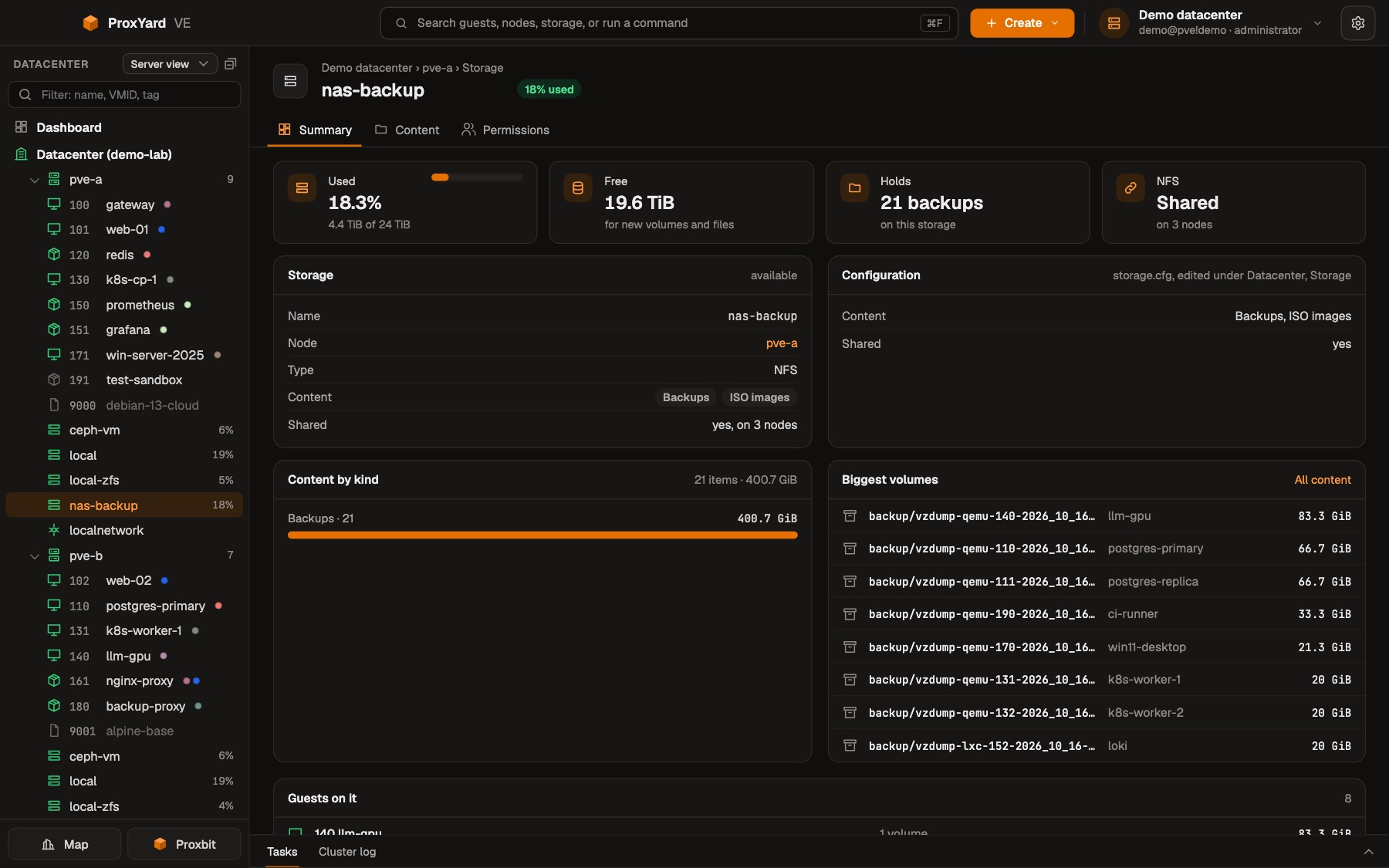Click the Used storage progress bar
This screenshot has width=1389, height=868.
coord(477,177)
